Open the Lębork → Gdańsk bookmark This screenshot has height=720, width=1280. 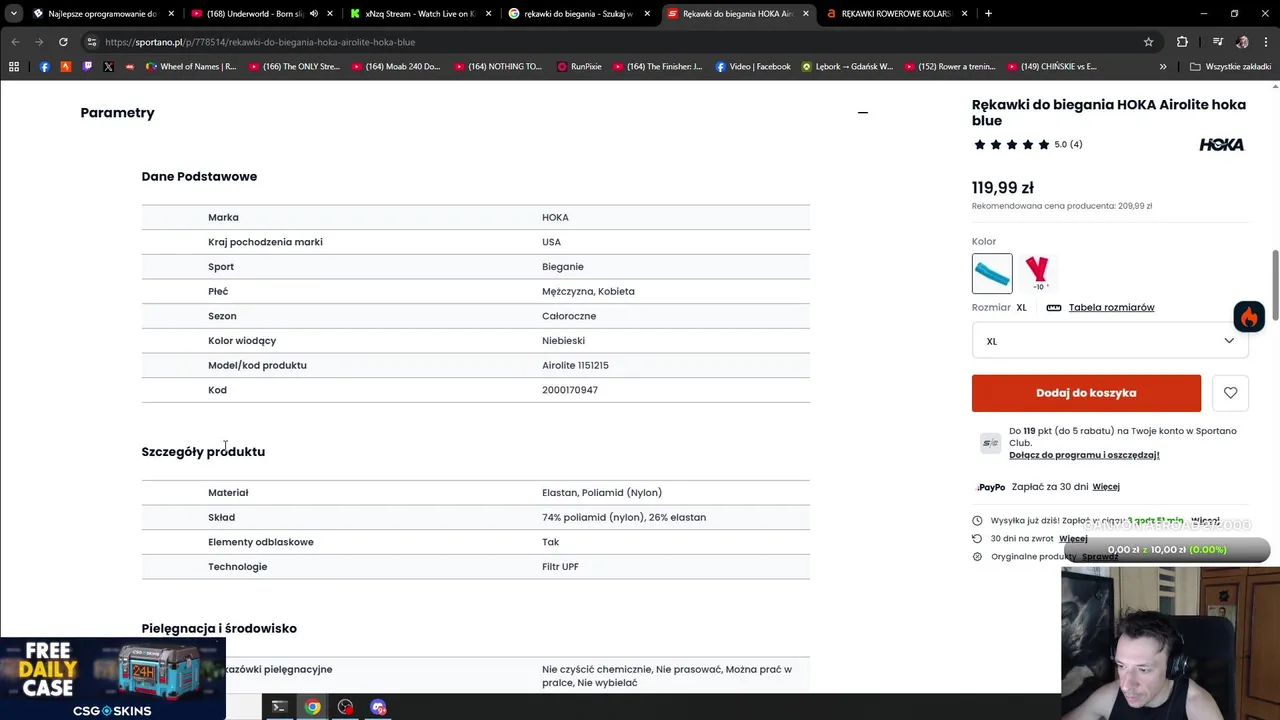click(847, 67)
